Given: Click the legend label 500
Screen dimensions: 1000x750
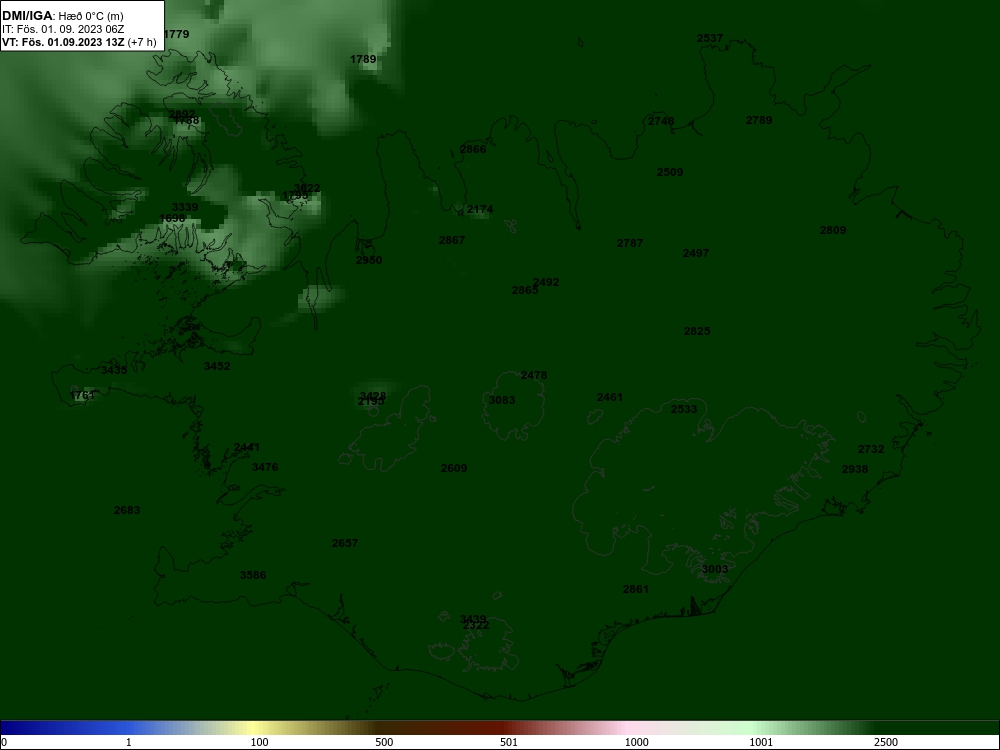Looking at the screenshot, I should 385,742.
